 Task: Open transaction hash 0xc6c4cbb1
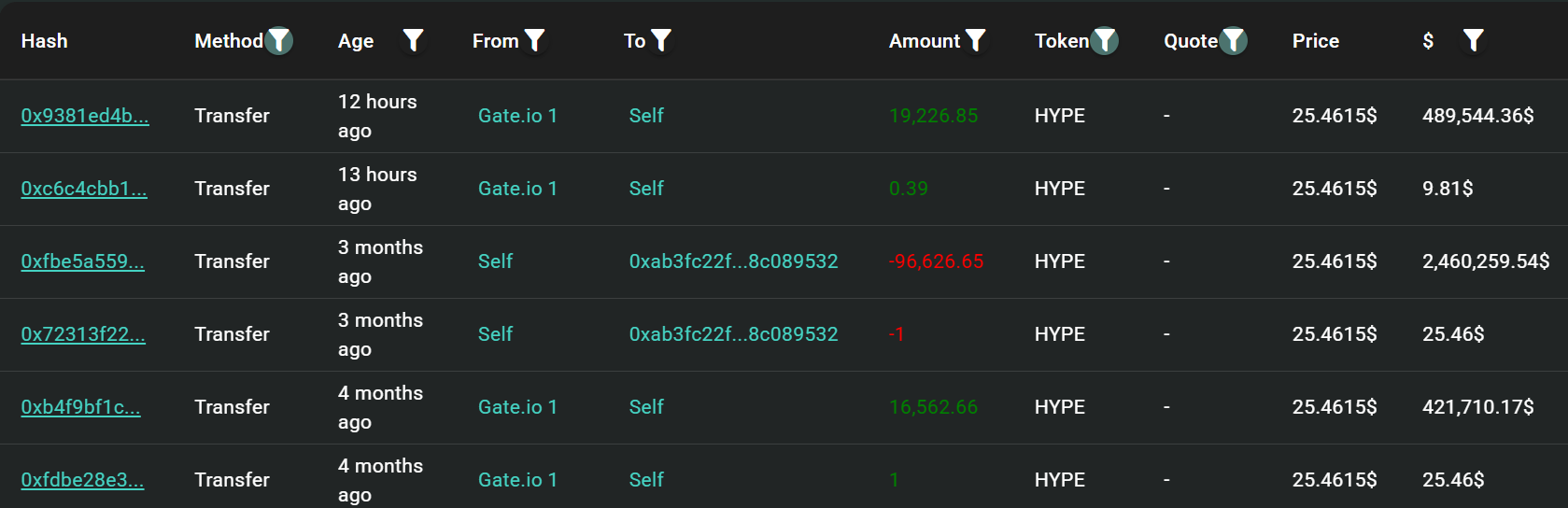84,189
